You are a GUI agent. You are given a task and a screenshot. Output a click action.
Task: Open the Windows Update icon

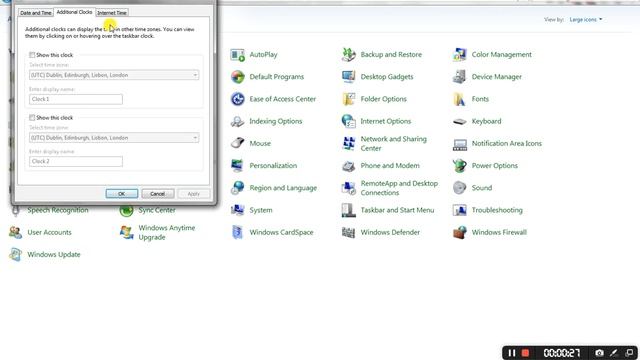[15, 254]
